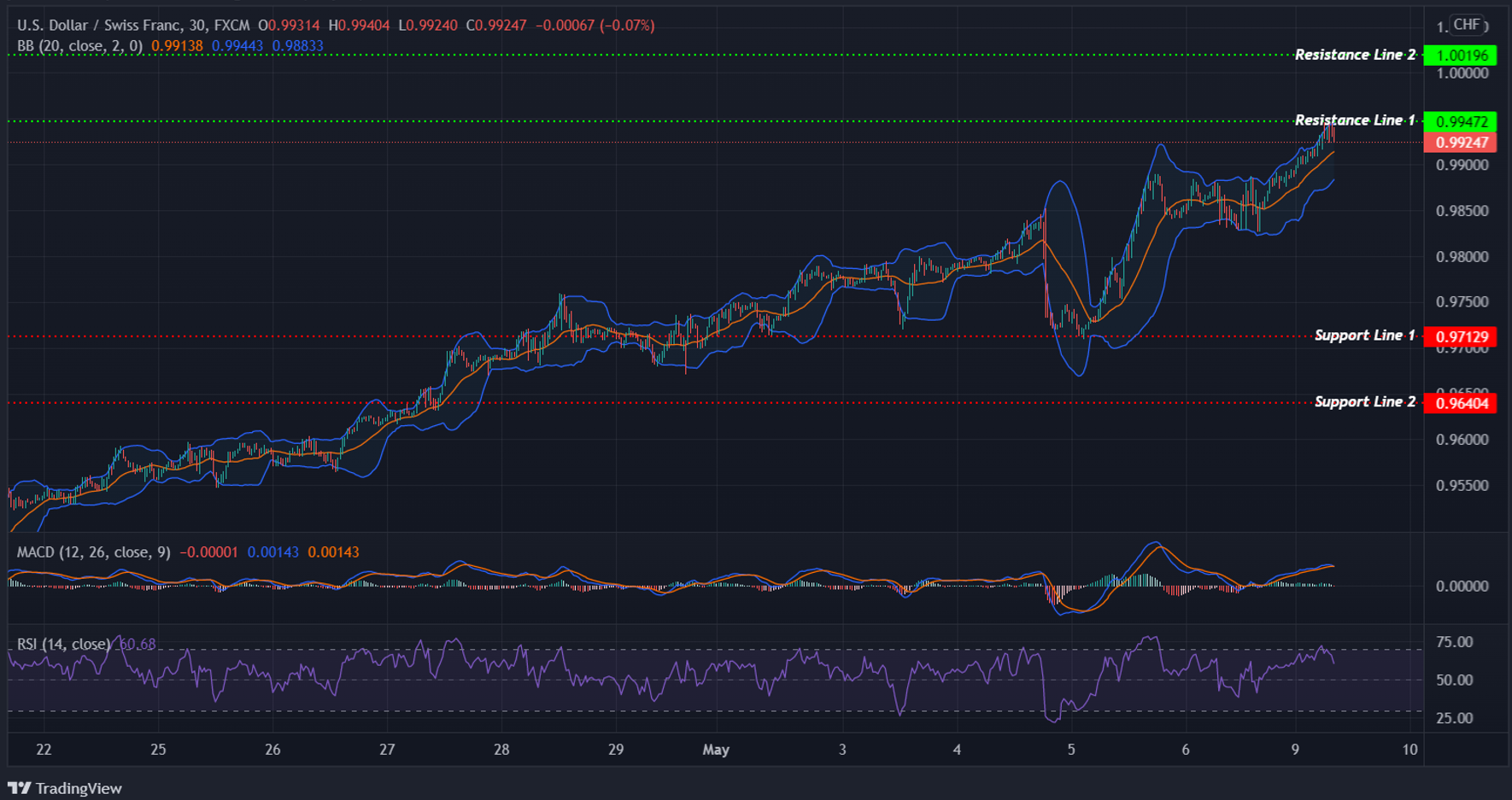1512x800 pixels.
Task: Select the Resistance Line 2 price label 1.00196
Action: pyautogui.click(x=1463, y=55)
